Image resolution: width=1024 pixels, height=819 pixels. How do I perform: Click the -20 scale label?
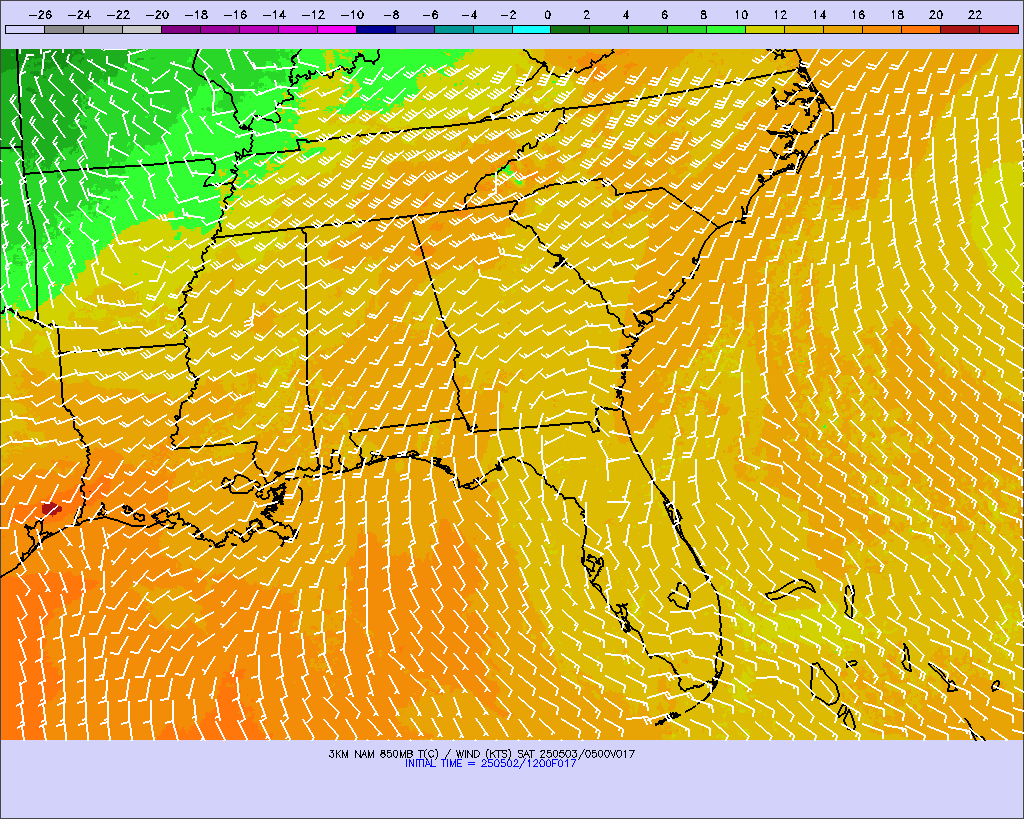tap(157, 14)
